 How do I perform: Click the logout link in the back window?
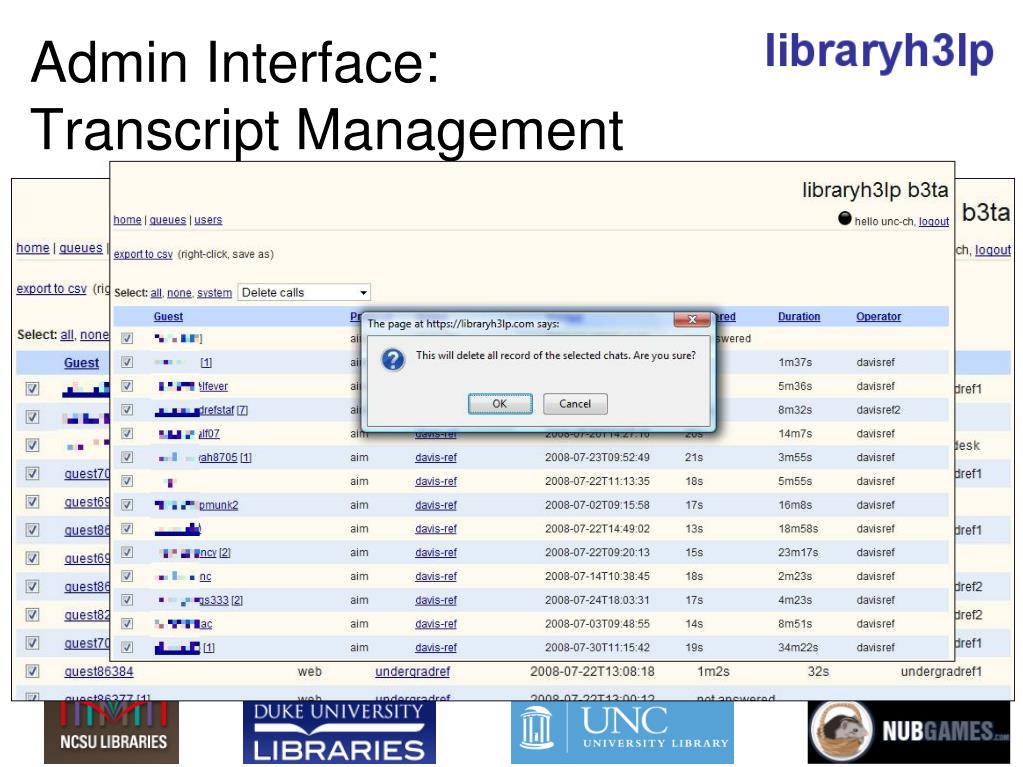tap(993, 250)
